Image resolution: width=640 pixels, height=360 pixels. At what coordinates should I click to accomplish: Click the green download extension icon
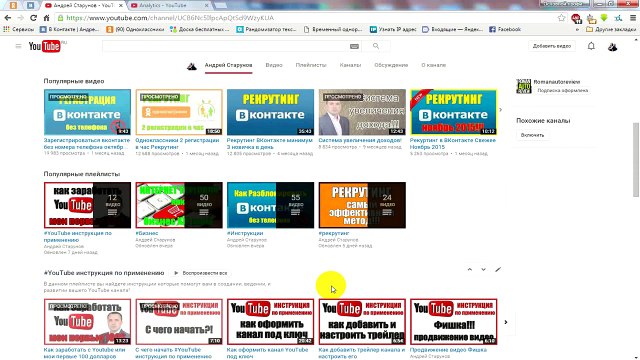tap(604, 18)
